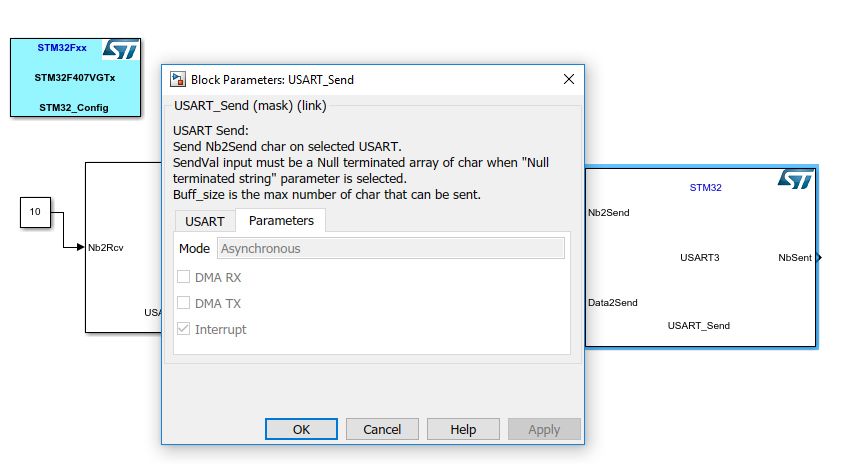The image size is (861, 464).
Task: Click the USART3 label on Send block
Action: [700, 258]
